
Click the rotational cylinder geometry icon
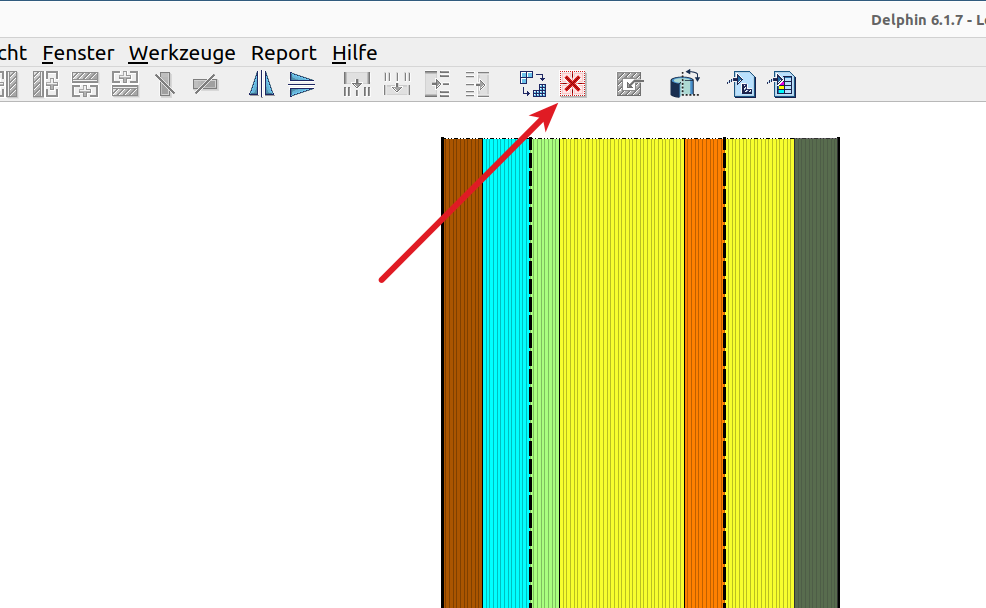click(x=685, y=84)
